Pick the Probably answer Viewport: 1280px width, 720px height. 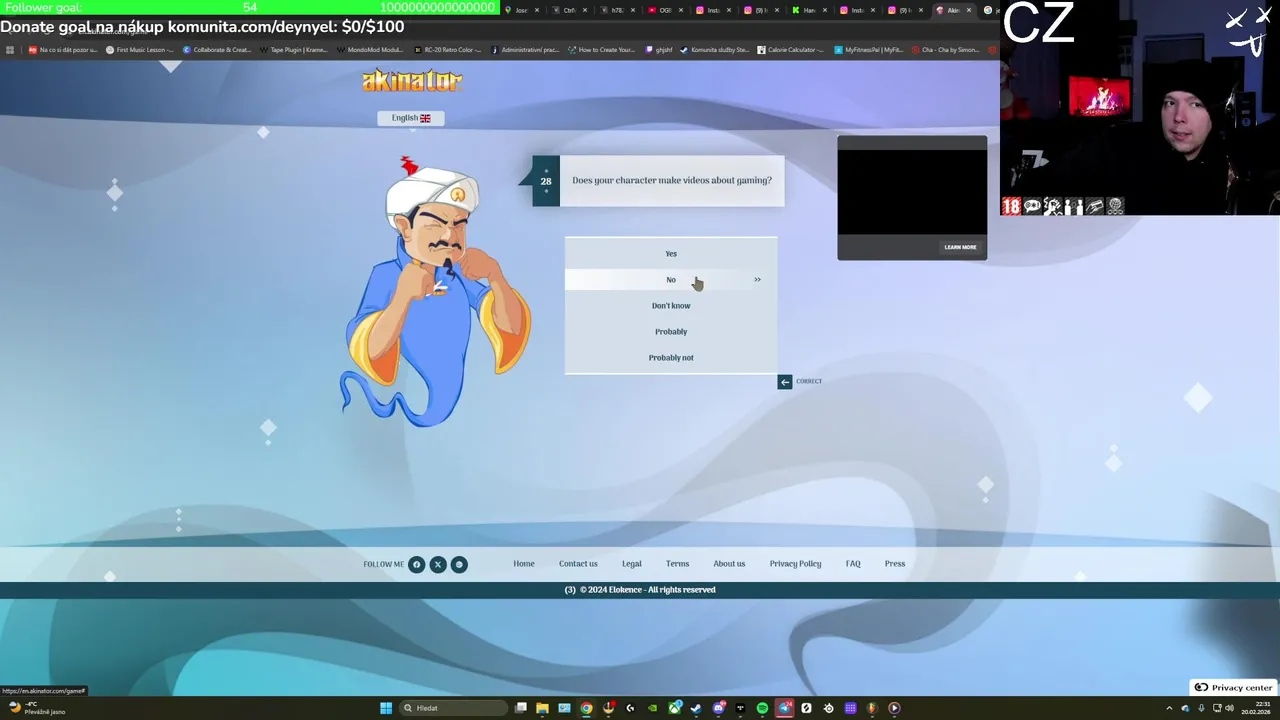(x=671, y=331)
